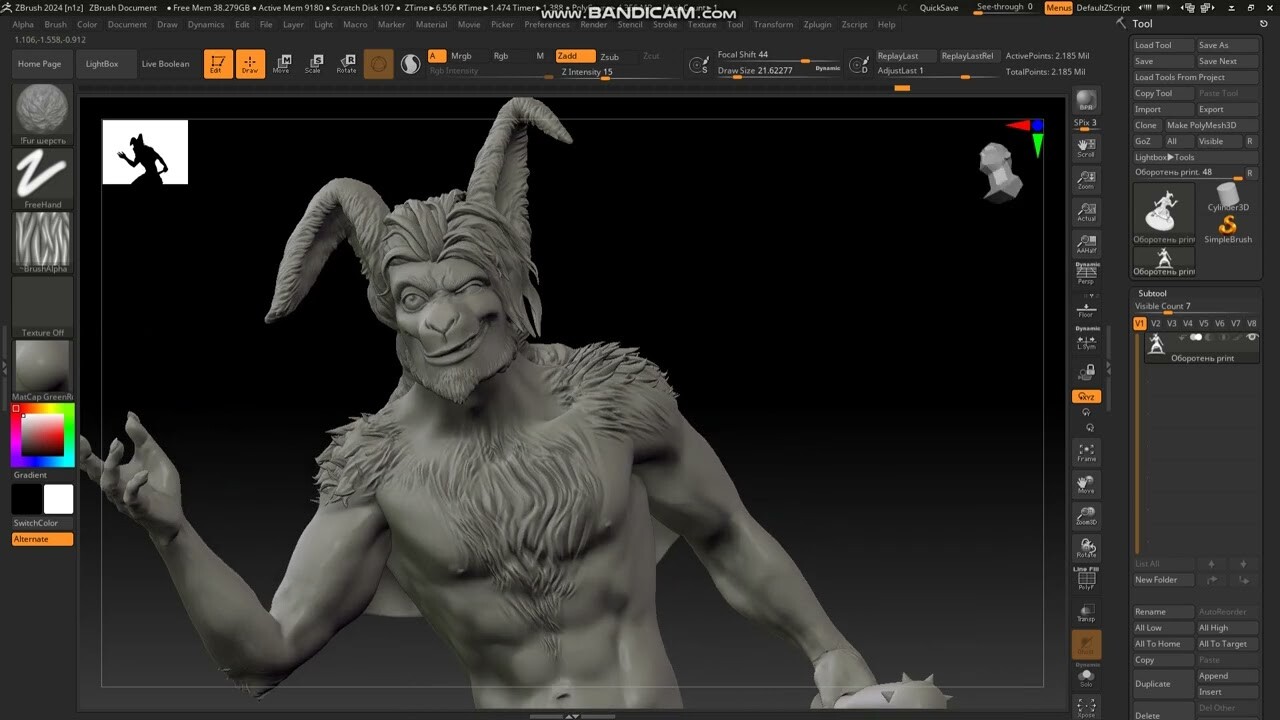Switch to the V2 subtool tab
This screenshot has width=1280, height=720.
1154,323
